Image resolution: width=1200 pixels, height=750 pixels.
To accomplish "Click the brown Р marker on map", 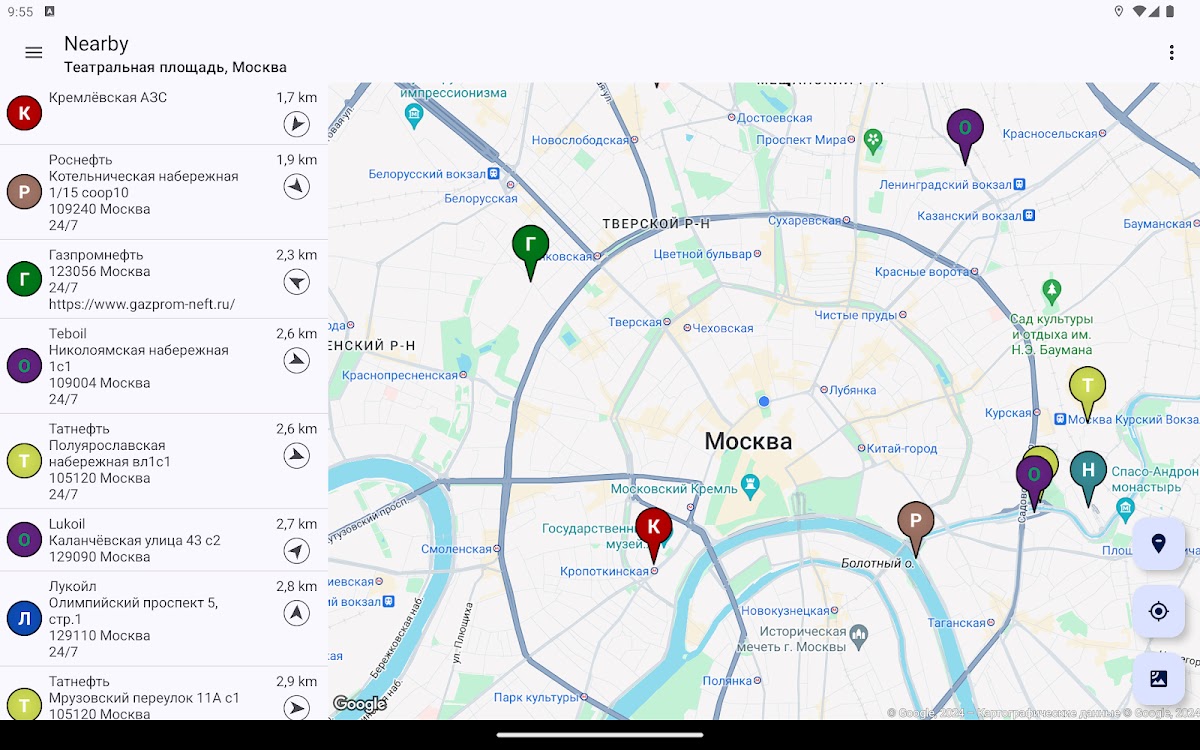I will 915,522.
